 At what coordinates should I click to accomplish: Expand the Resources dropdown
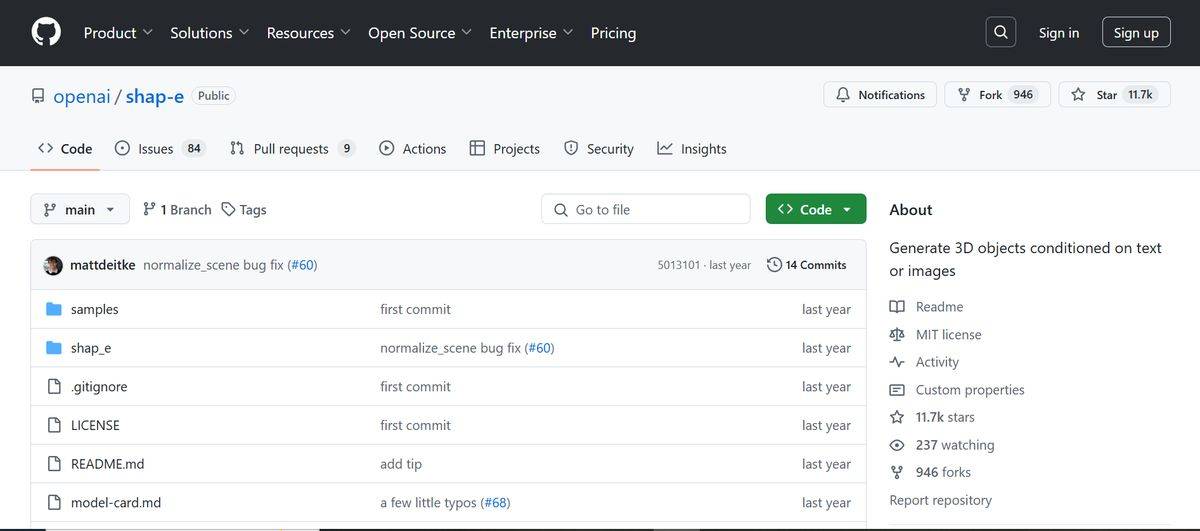click(309, 33)
